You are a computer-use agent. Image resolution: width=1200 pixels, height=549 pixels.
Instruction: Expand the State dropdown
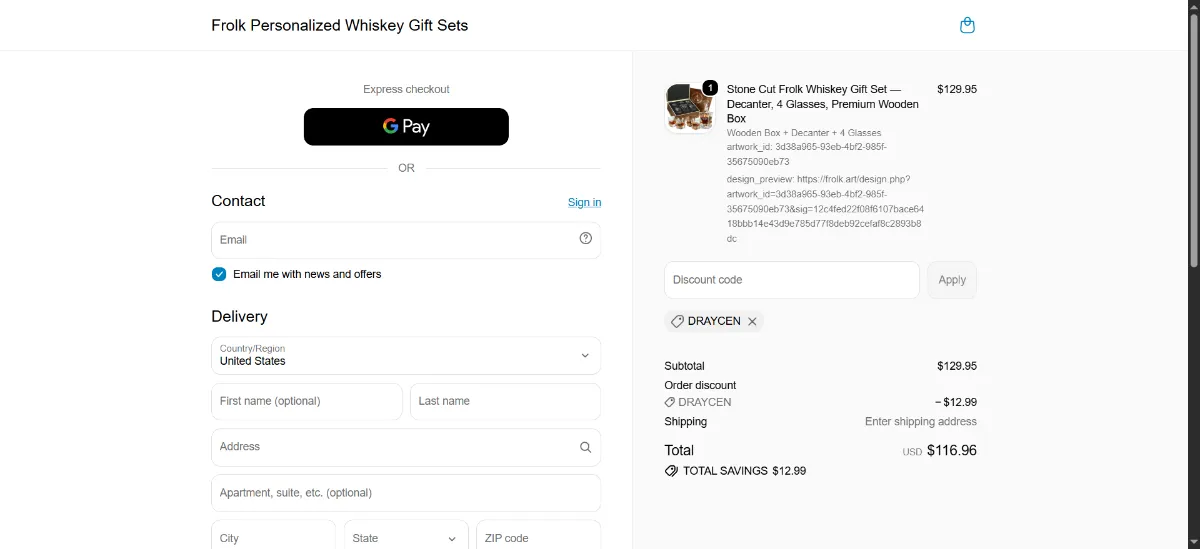tap(406, 538)
